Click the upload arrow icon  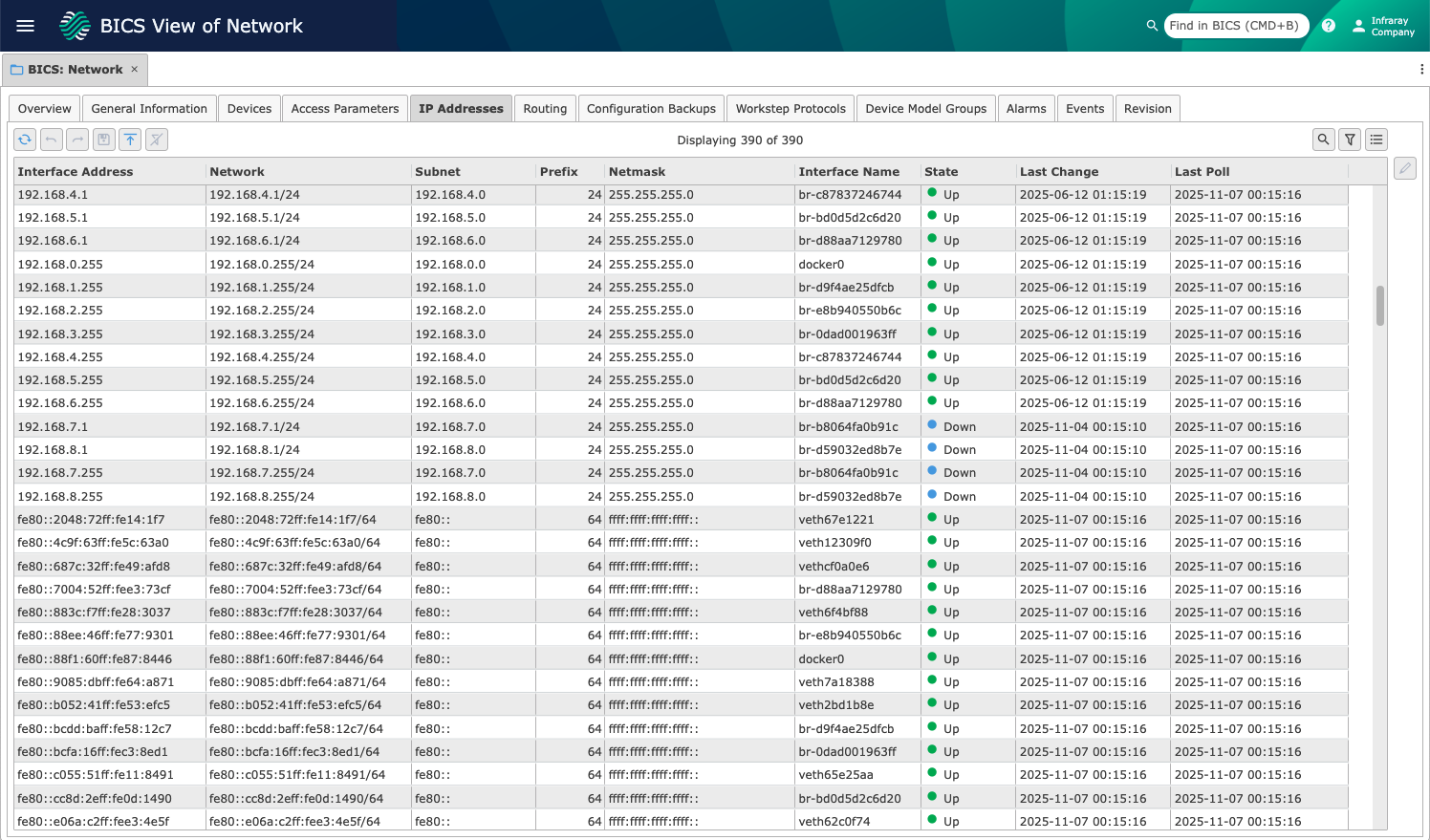pos(130,140)
